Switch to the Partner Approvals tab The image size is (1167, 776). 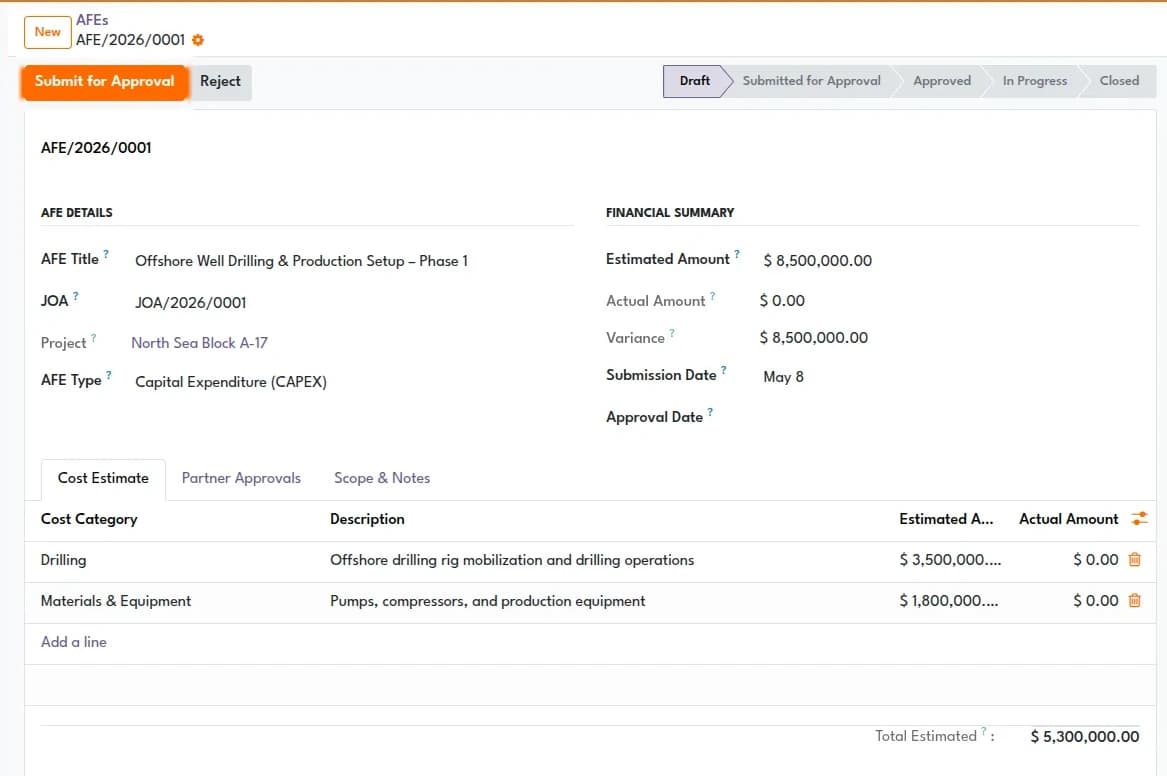[241, 478]
